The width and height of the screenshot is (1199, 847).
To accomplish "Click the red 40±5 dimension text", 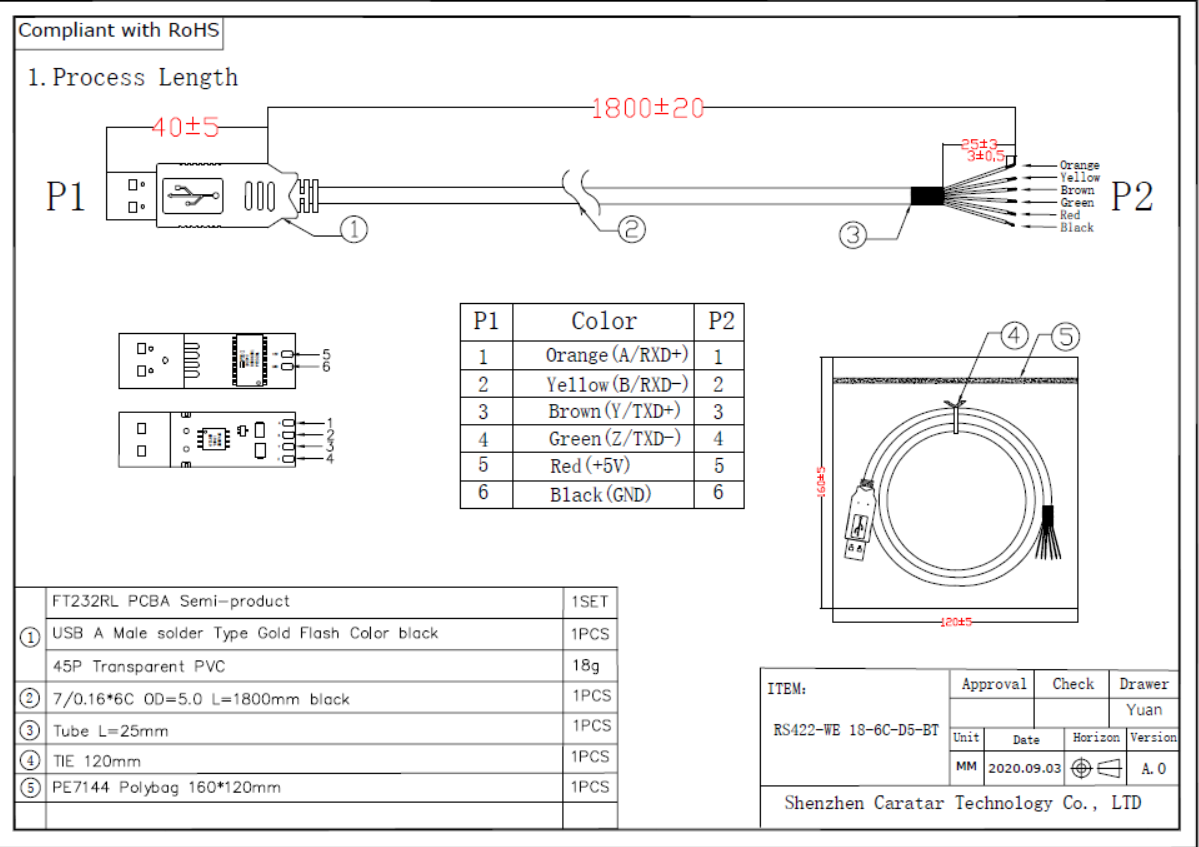I will point(185,127).
